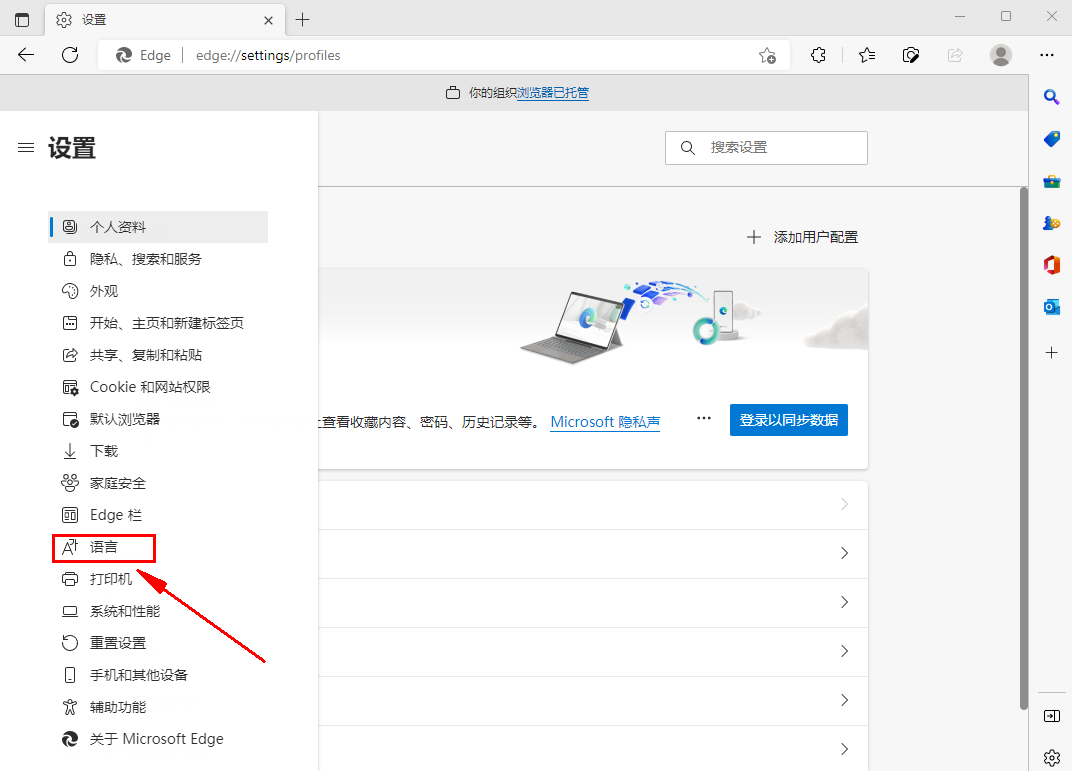Screen dimensions: 1072x771
Task: Hide sidebar using the collapse icon
Action: click(1051, 716)
